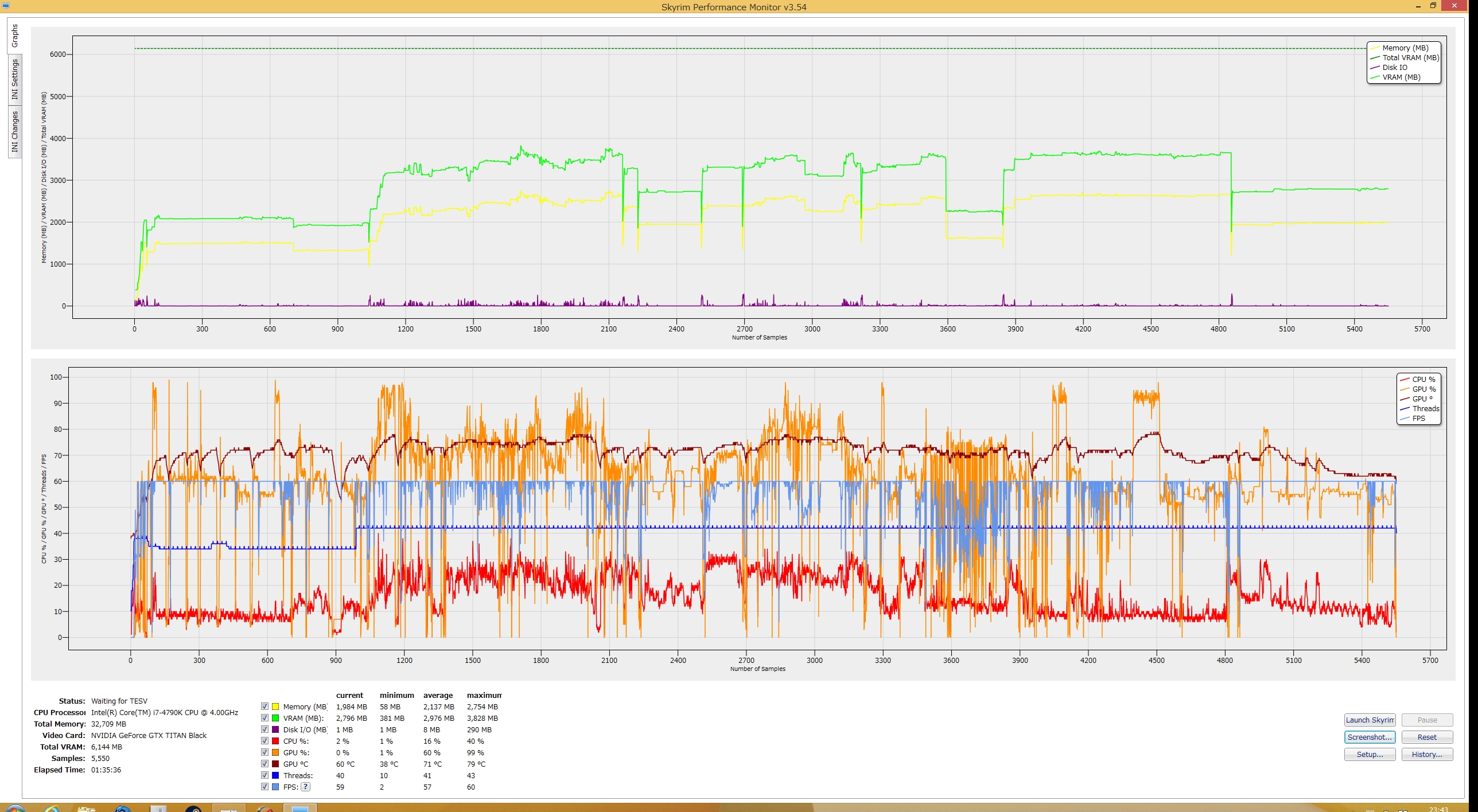Click the top graph 'Number of Samples' axis label
Screen dimensions: 1478x812
point(759,338)
